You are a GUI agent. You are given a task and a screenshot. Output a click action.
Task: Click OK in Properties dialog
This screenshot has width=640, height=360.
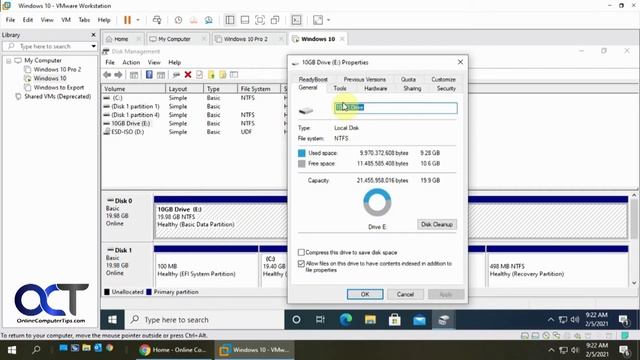tap(365, 294)
